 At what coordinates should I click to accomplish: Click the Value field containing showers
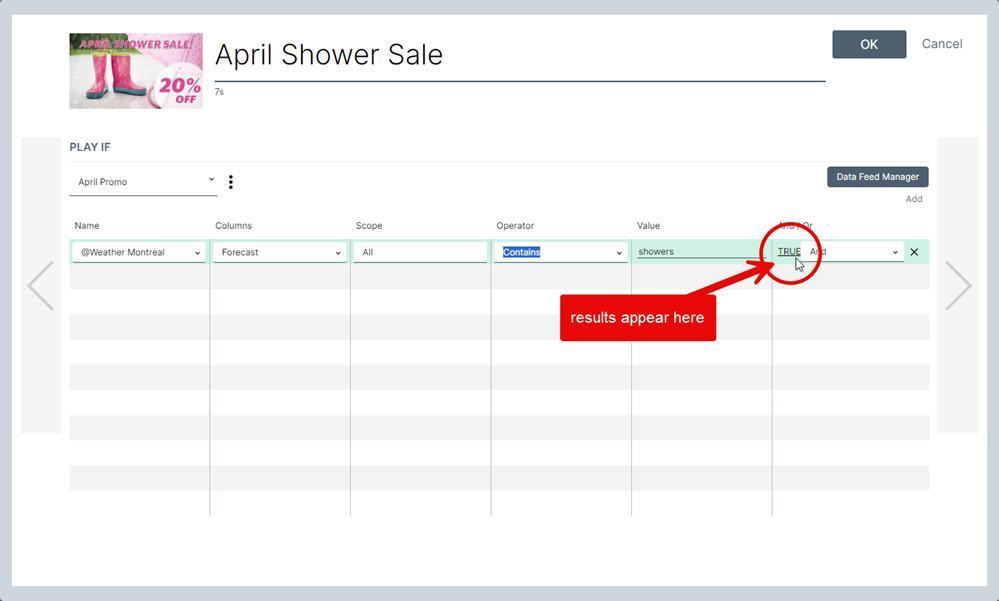(x=701, y=252)
